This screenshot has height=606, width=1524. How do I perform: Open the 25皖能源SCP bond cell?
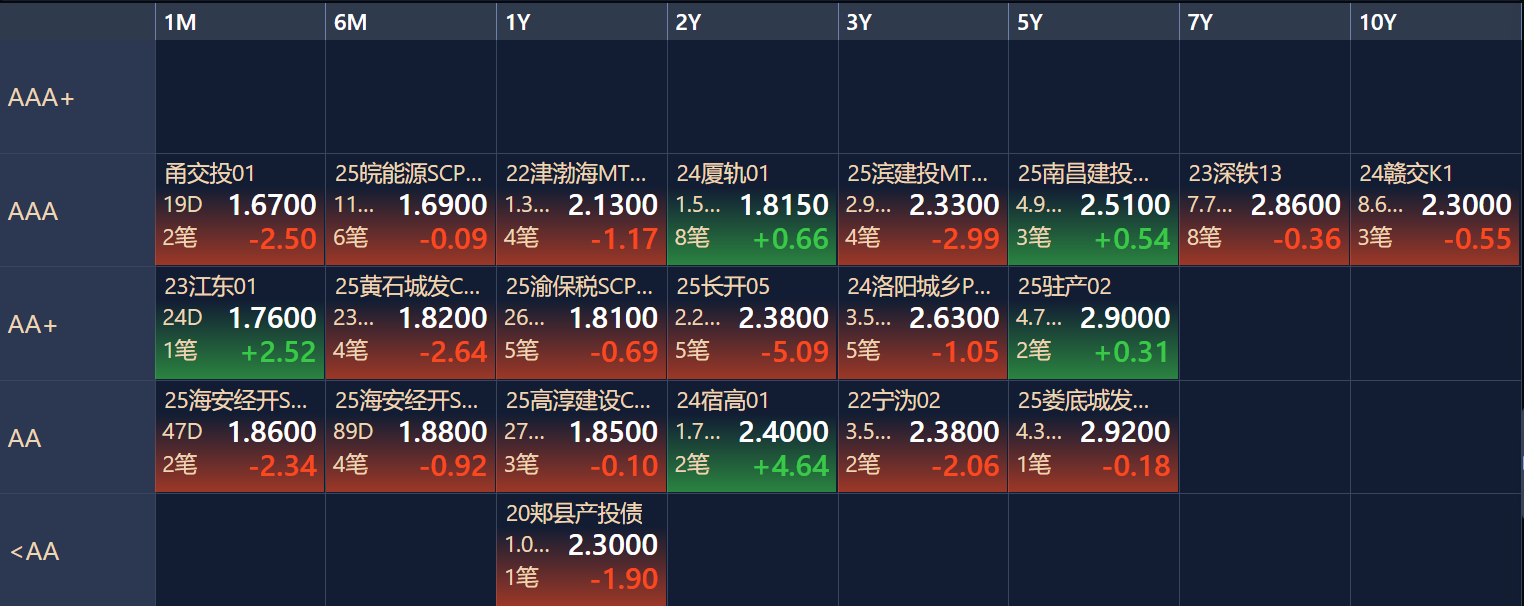[411, 208]
